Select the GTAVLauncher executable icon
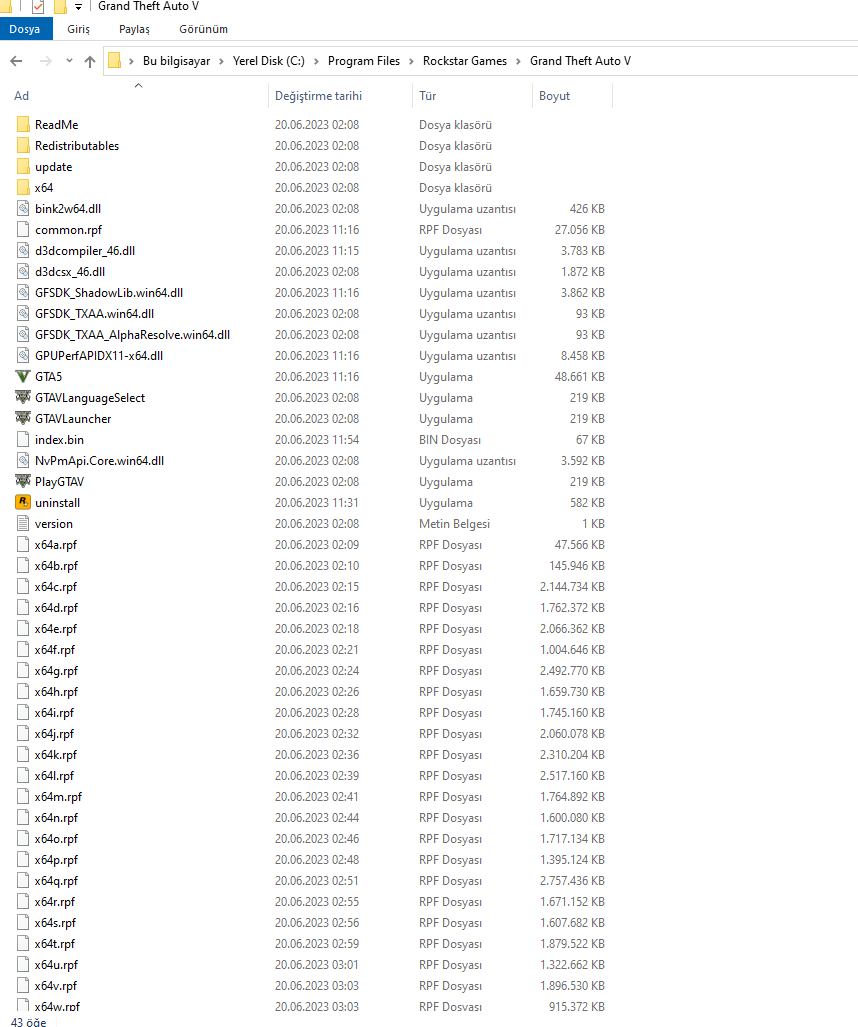This screenshot has width=858, height=1027. pos(22,418)
